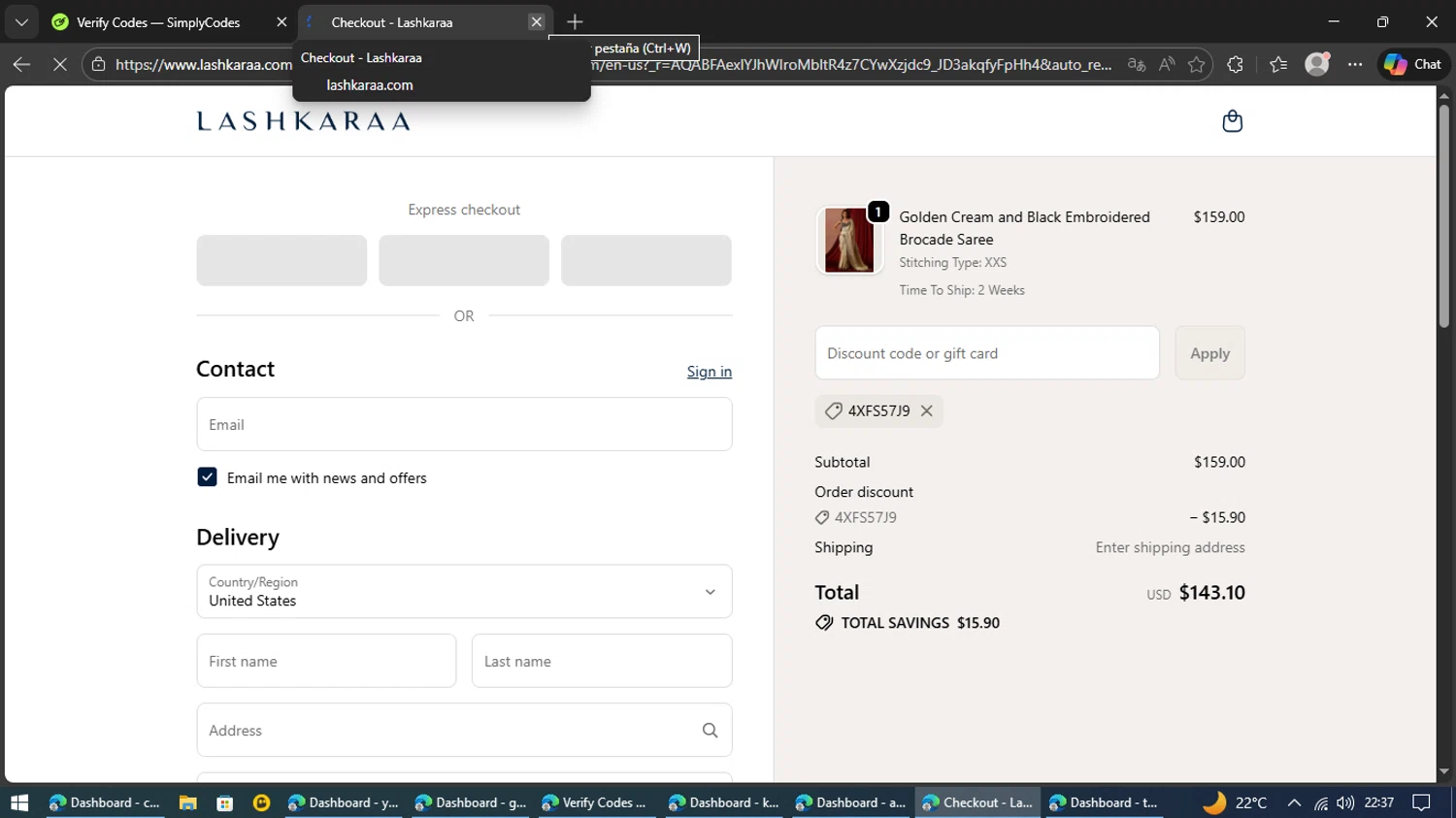Stop loading the page in browser toolbar
This screenshot has height=818, width=1456.
point(59,65)
